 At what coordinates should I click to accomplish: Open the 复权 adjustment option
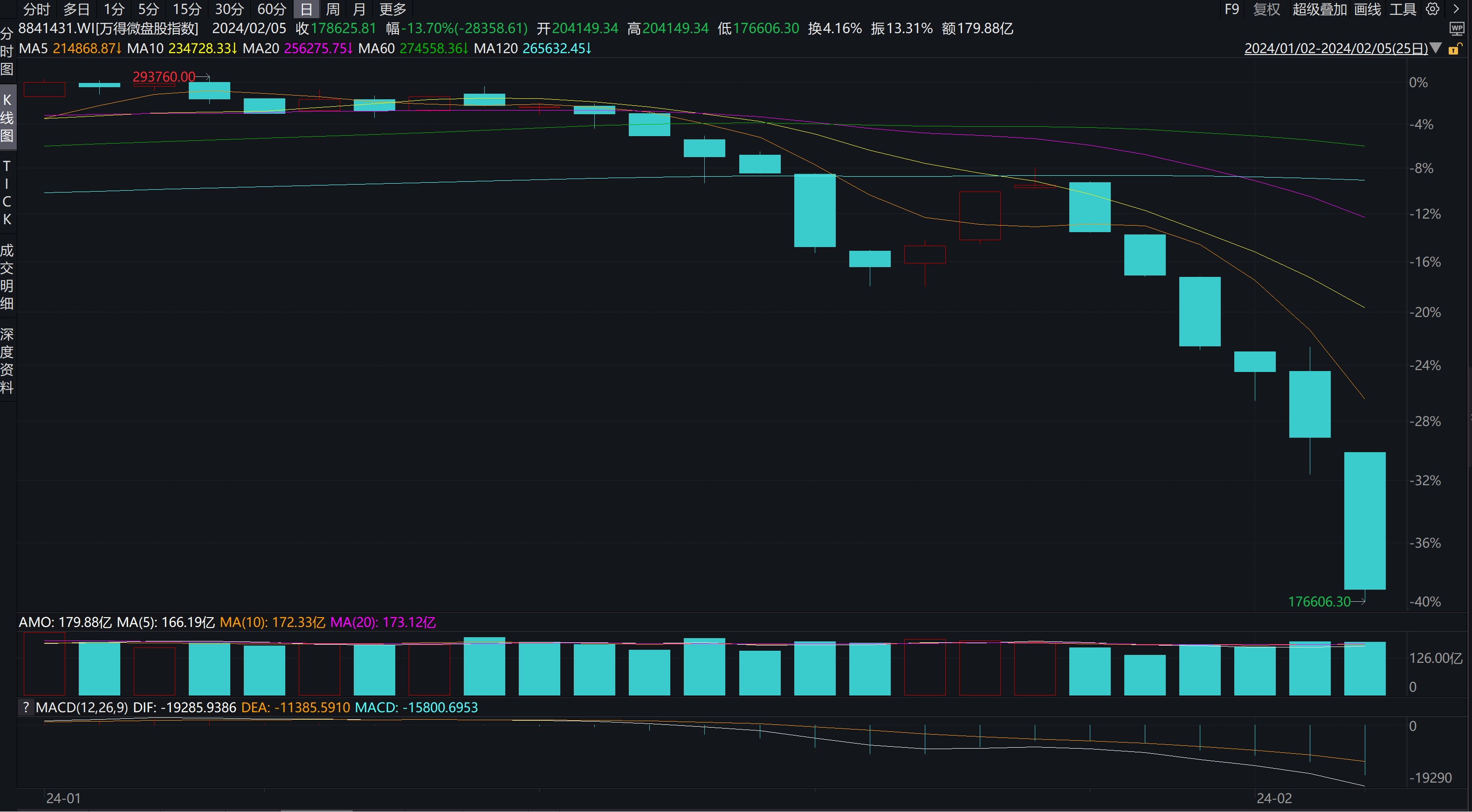(1266, 9)
